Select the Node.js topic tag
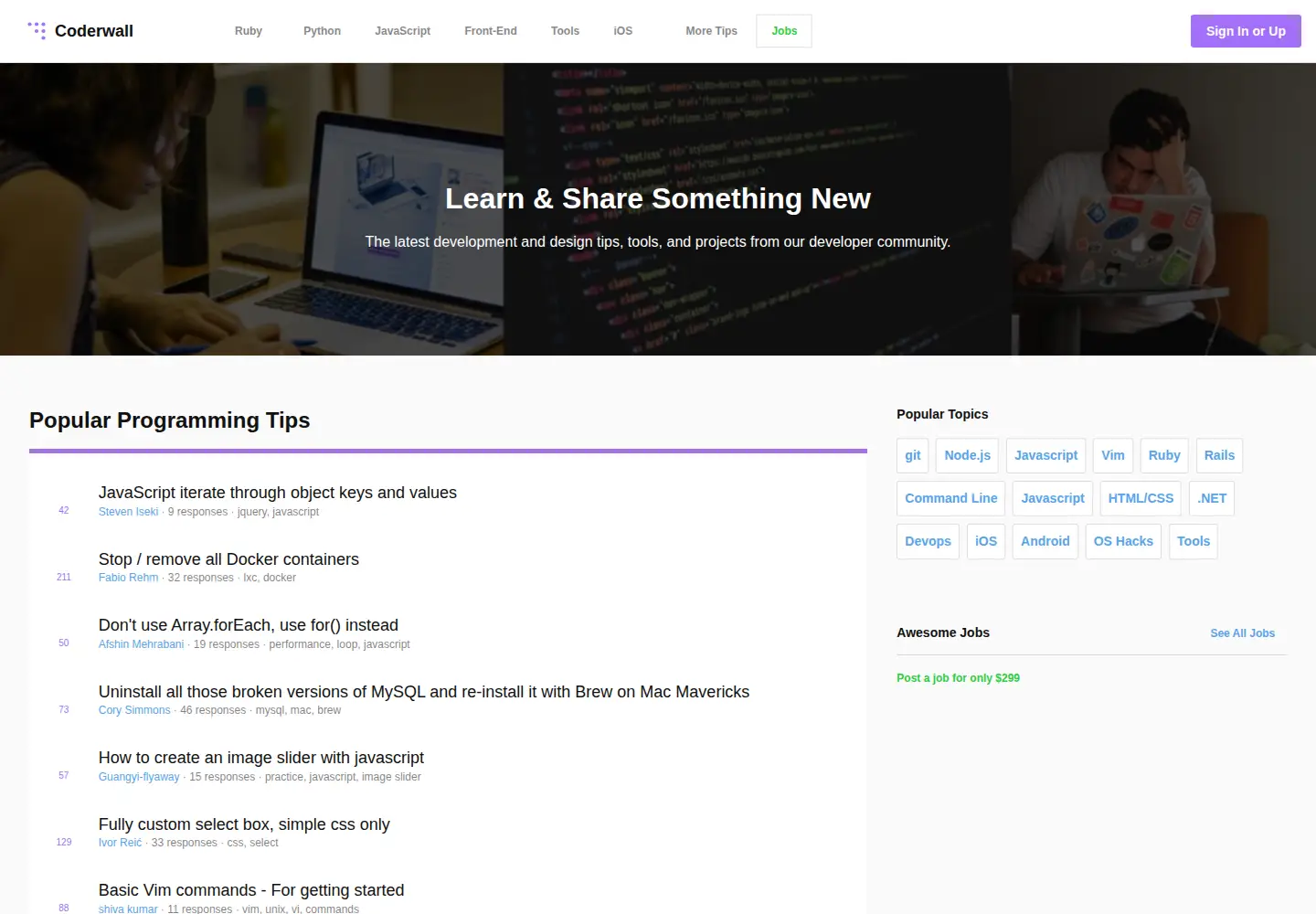 (968, 455)
